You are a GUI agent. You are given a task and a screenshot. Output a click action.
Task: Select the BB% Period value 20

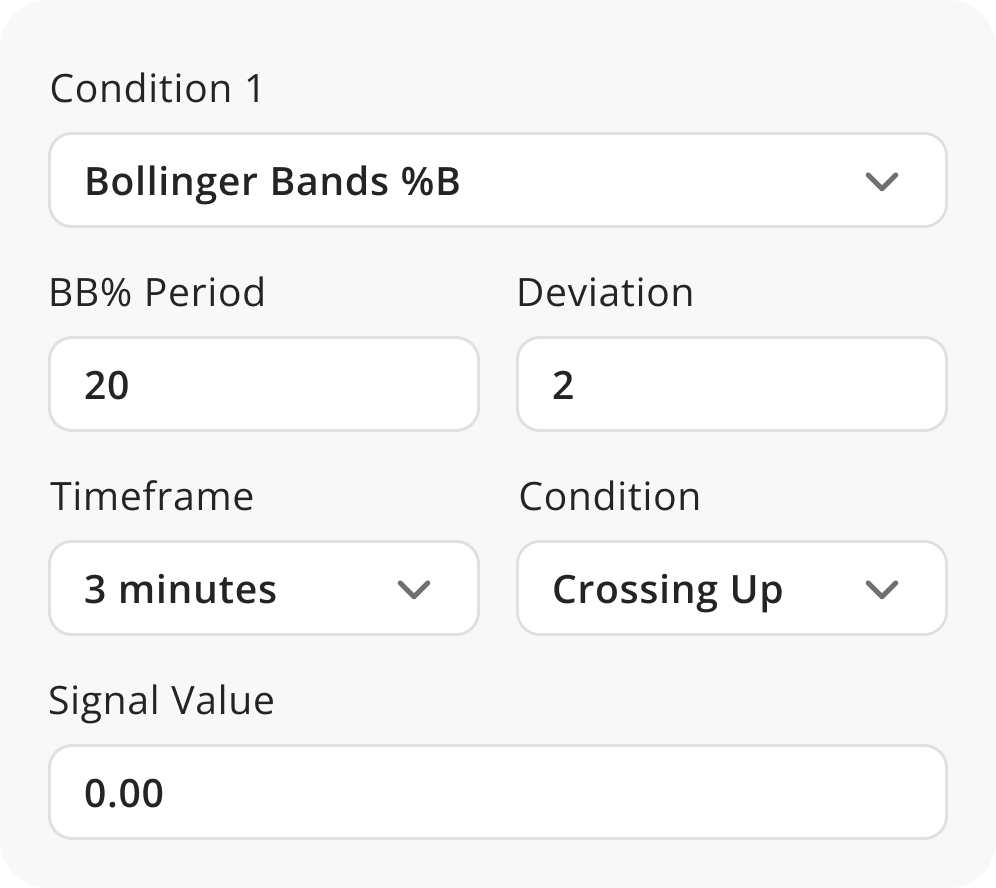point(263,384)
